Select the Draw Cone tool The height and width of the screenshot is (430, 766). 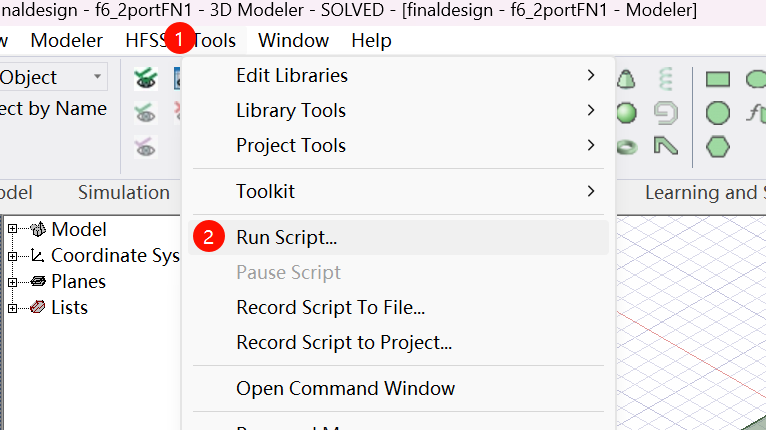click(627, 78)
